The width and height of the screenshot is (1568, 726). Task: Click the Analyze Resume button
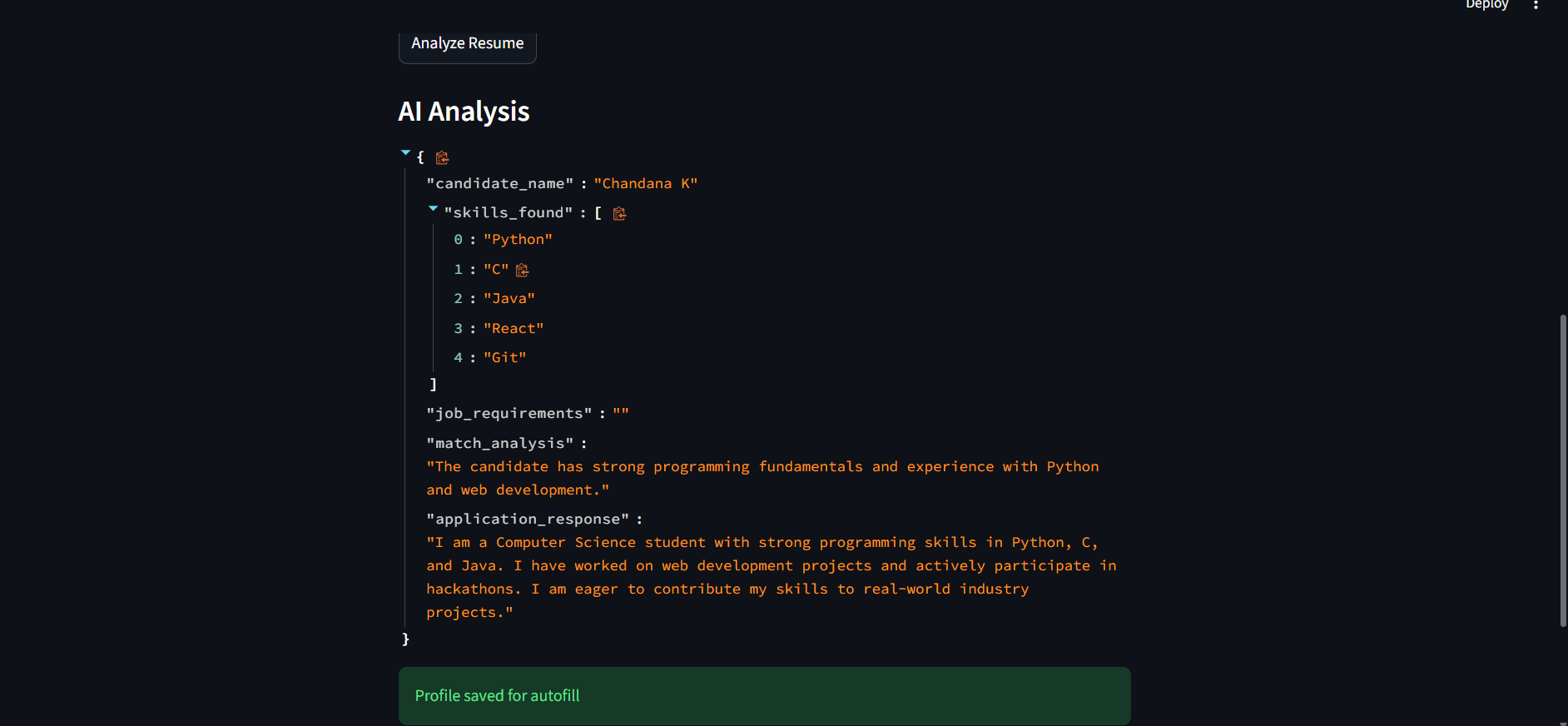point(467,44)
